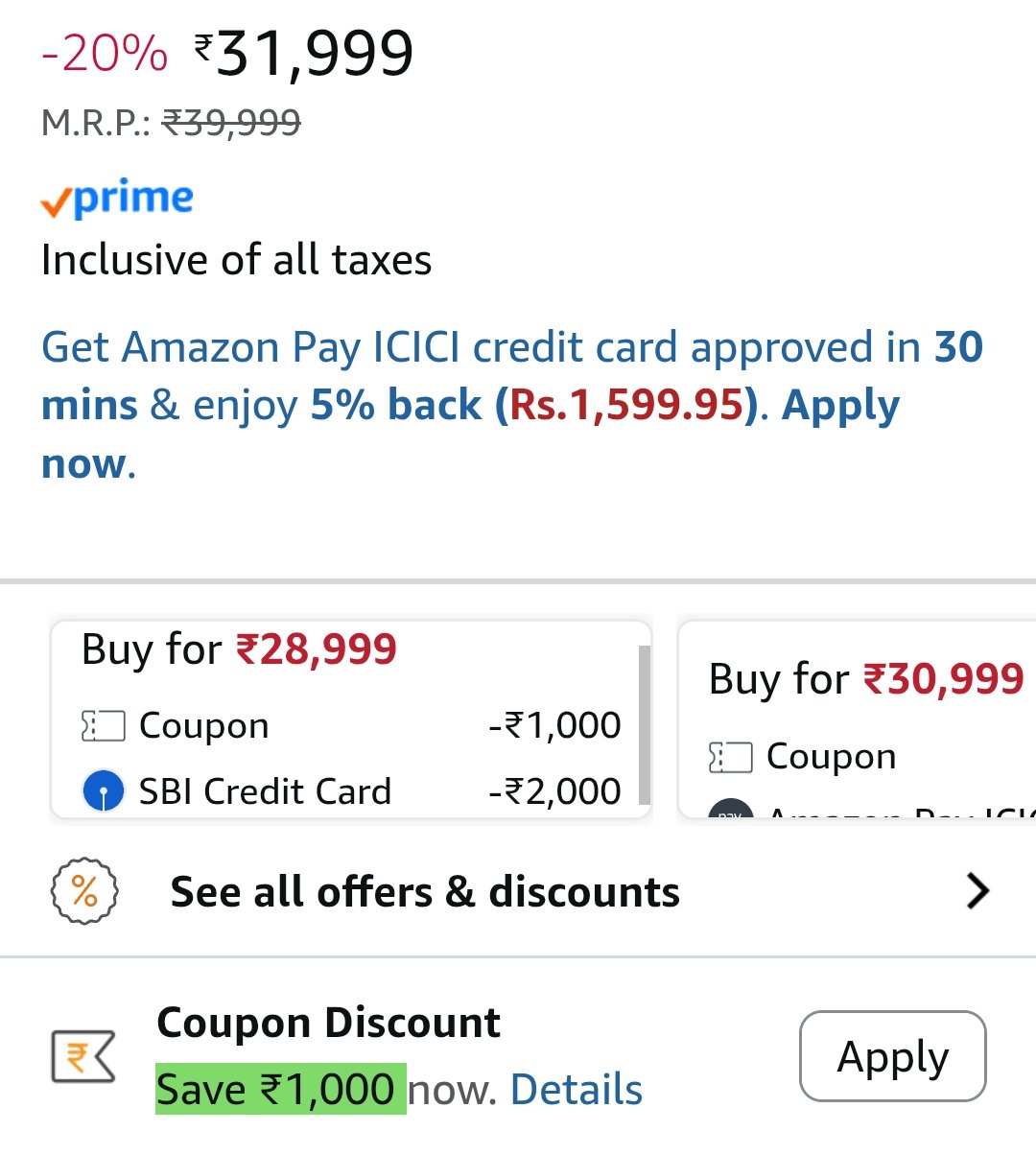Tap the Prime logo badge
1036x1155 pixels.
pyautogui.click(x=117, y=199)
